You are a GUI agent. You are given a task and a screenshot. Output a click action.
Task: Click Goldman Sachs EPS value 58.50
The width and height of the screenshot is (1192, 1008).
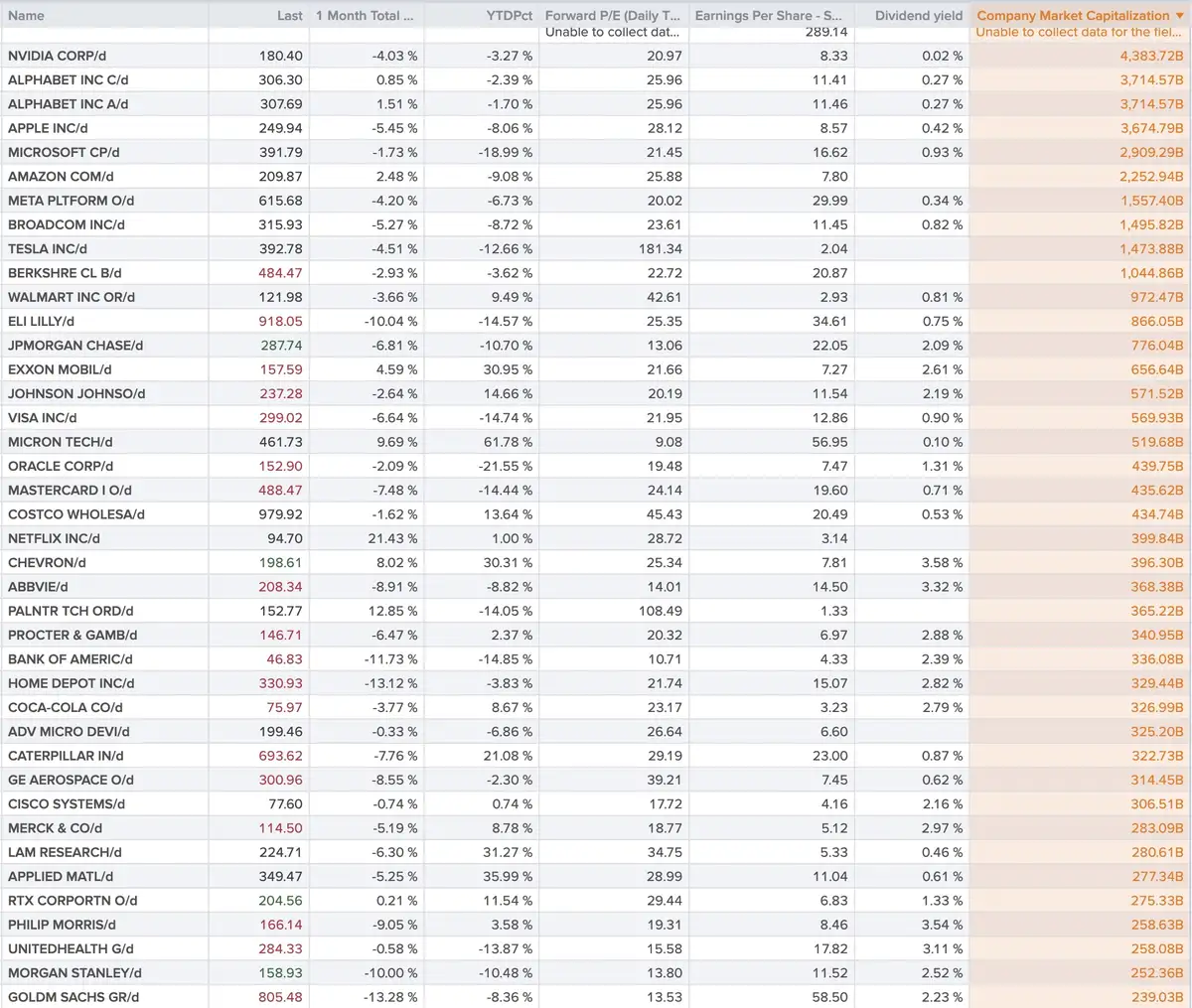click(x=830, y=997)
